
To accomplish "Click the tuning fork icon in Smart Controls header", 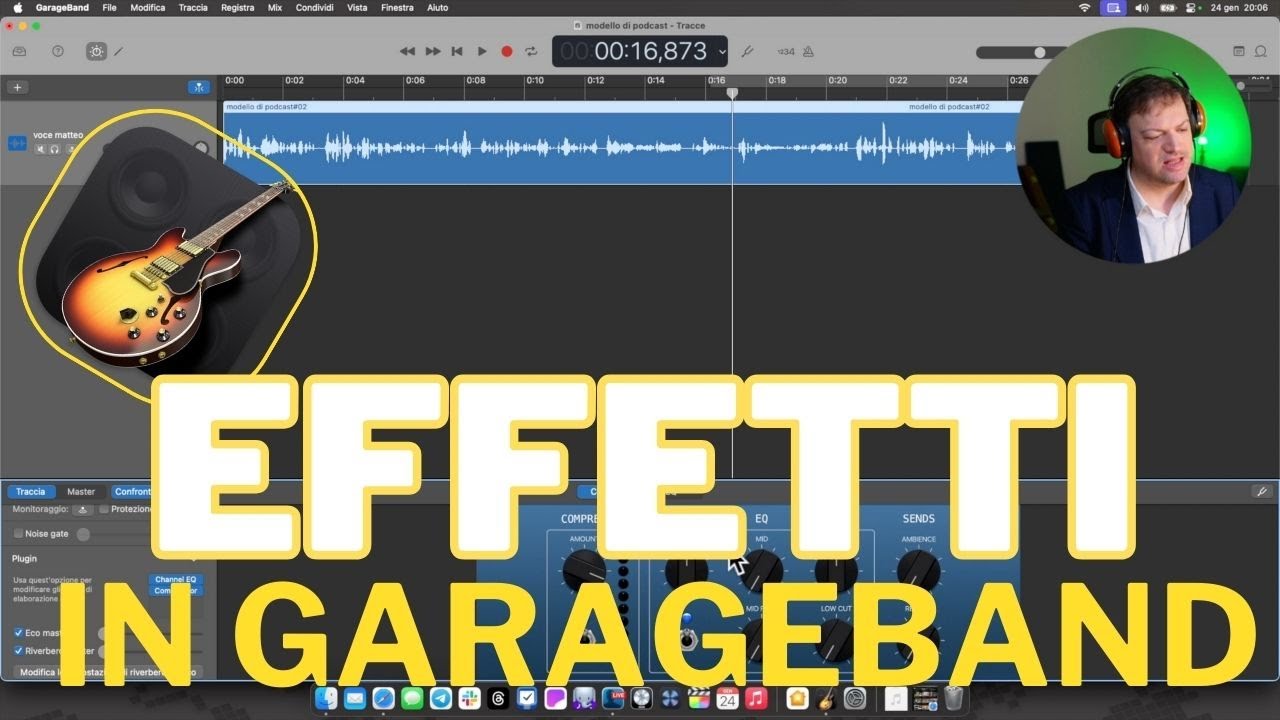I will (1262, 491).
